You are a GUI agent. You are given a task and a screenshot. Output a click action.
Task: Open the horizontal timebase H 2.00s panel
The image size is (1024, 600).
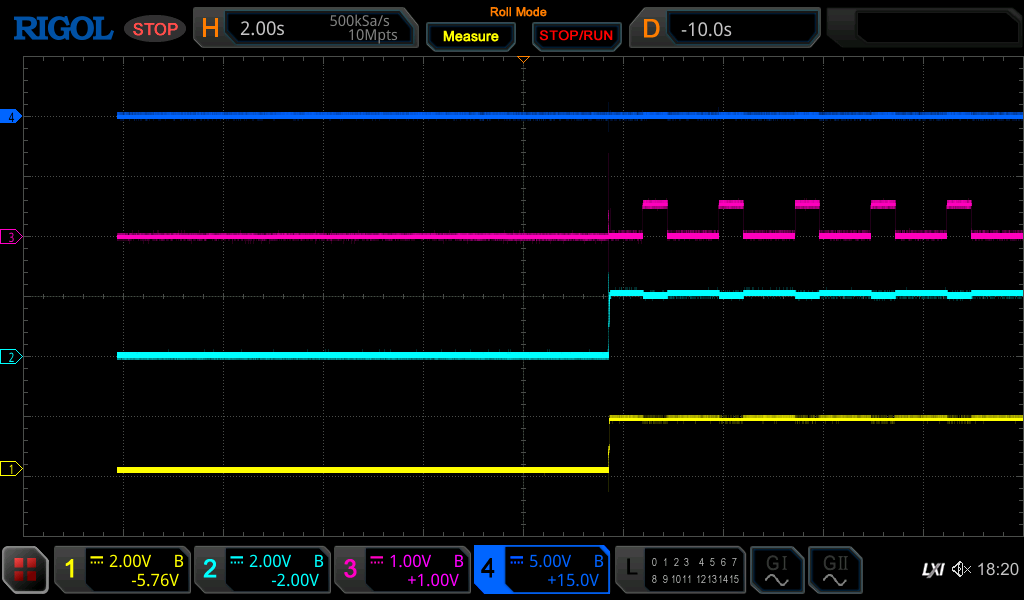pos(306,28)
